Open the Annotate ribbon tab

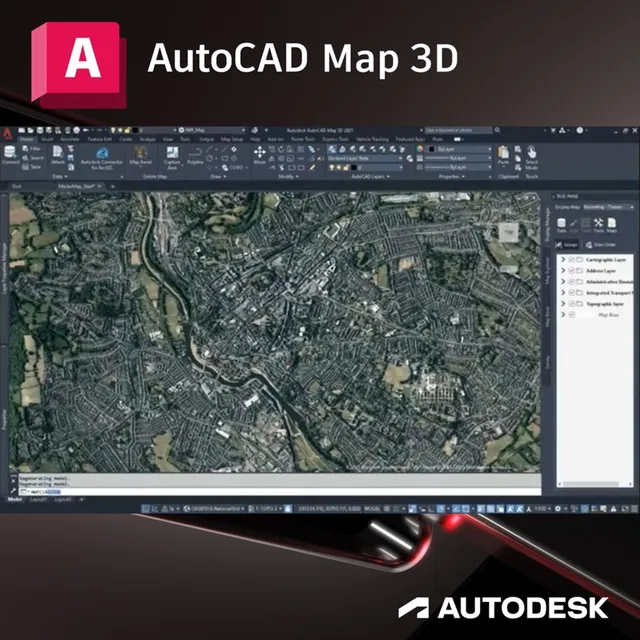pyautogui.click(x=70, y=140)
